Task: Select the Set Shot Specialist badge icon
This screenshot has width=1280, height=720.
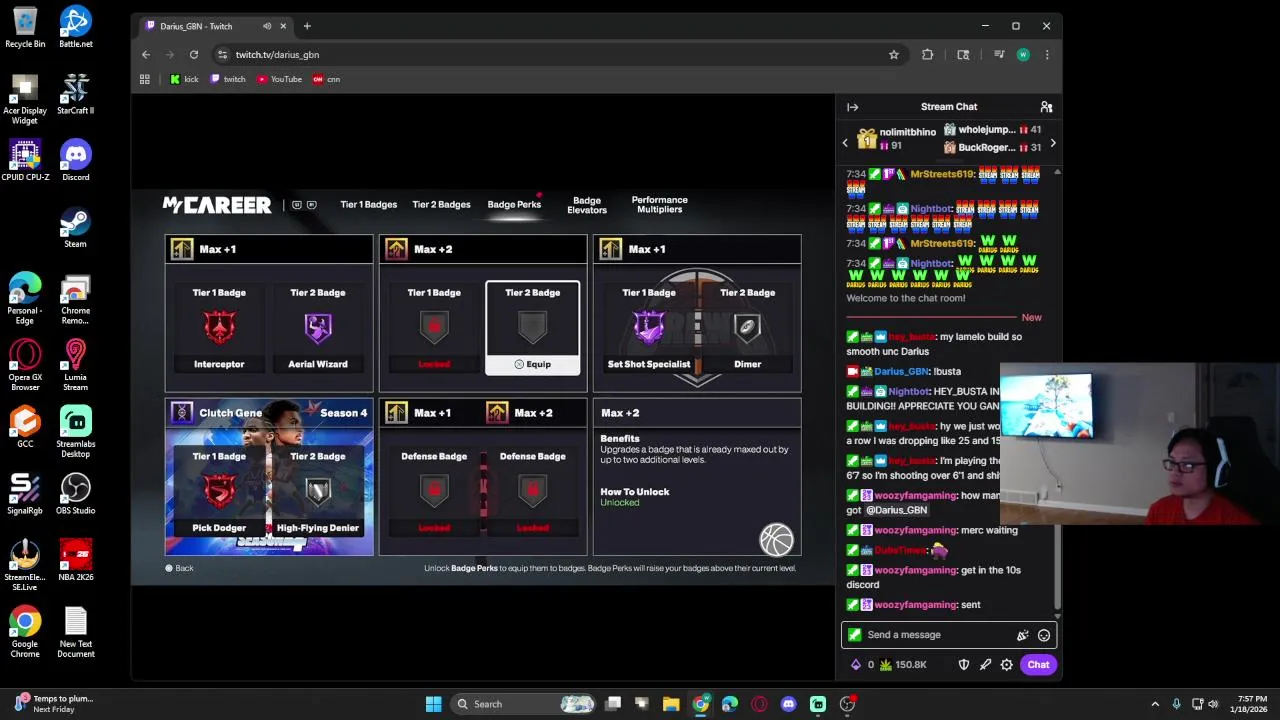Action: pos(649,328)
